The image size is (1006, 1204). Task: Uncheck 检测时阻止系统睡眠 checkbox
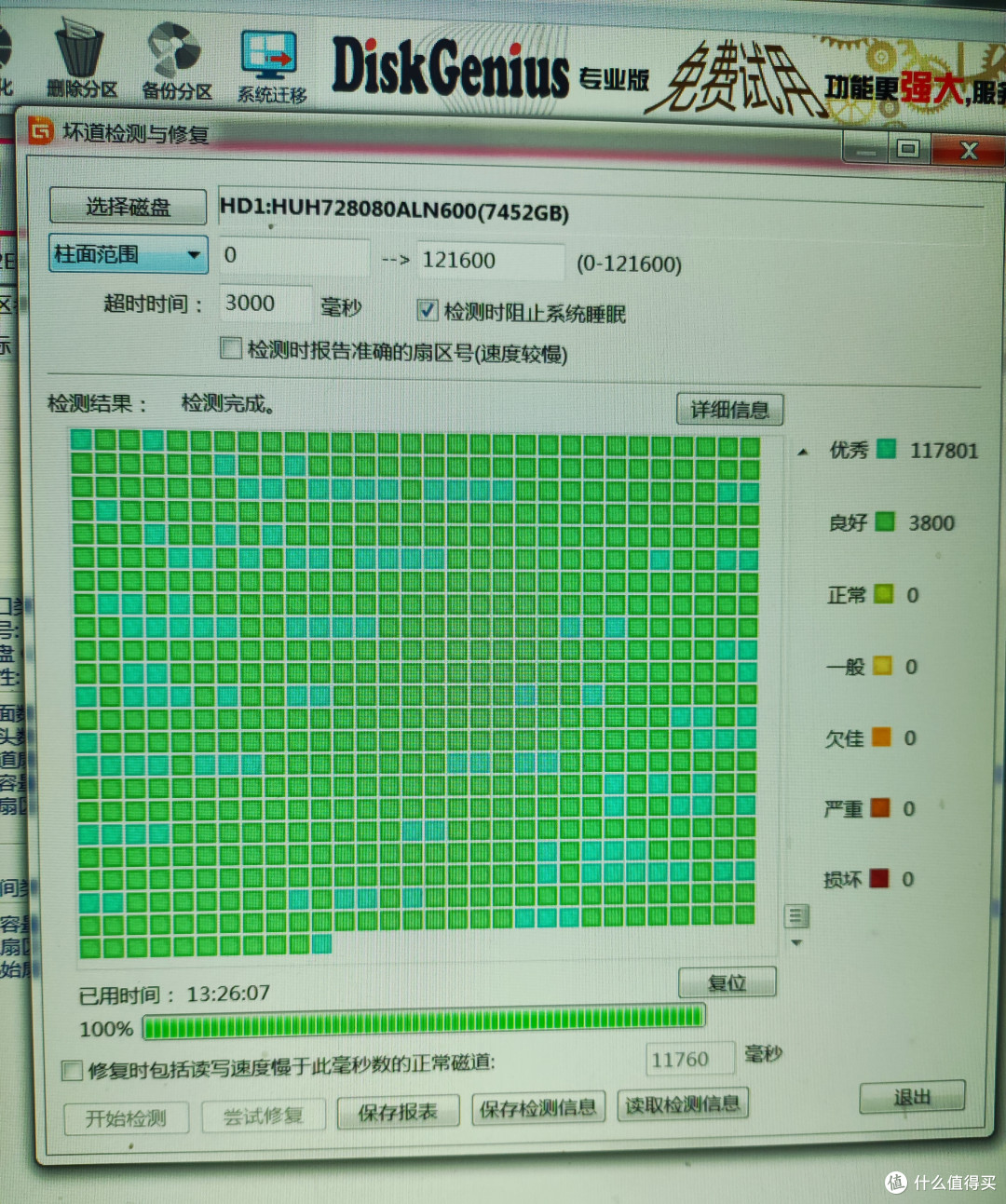pyautogui.click(x=427, y=310)
